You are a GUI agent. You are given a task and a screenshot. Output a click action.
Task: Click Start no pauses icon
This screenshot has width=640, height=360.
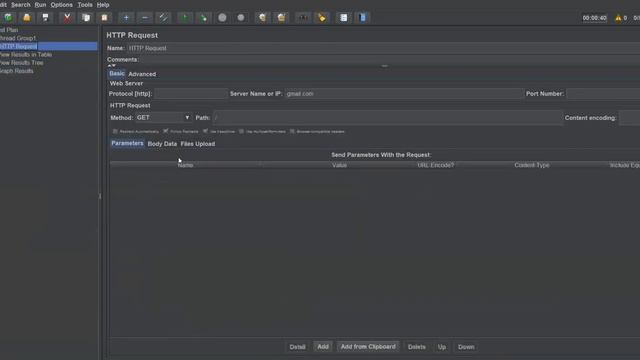pyautogui.click(x=204, y=18)
